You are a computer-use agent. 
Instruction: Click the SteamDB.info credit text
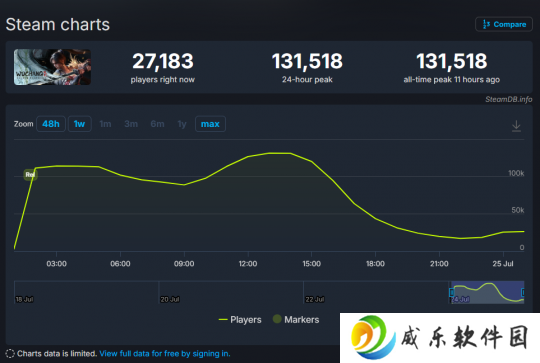509,100
